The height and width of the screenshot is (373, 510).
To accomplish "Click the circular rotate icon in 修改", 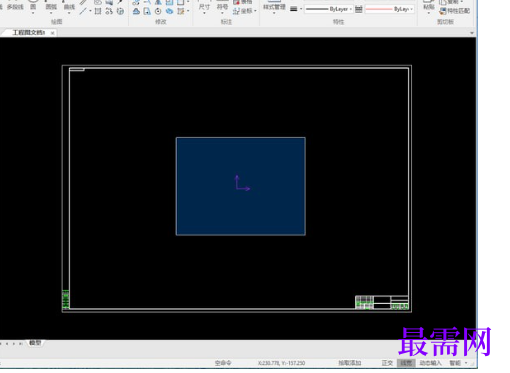I will (x=158, y=11).
